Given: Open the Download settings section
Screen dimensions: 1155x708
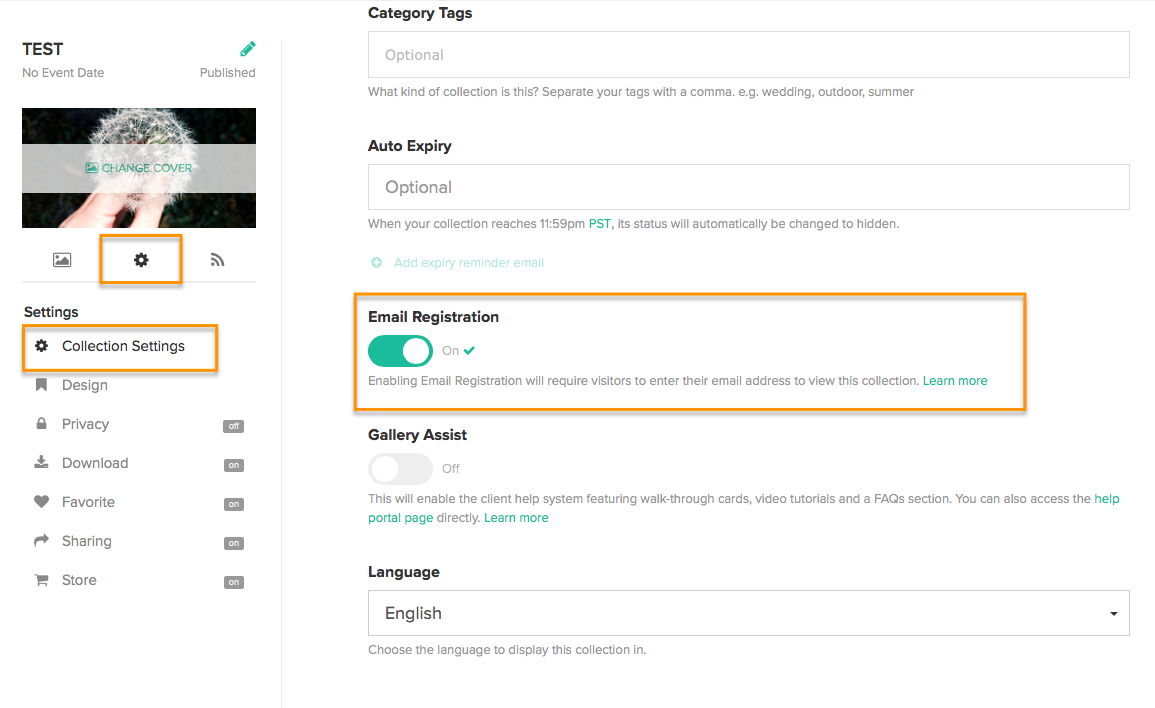Looking at the screenshot, I should pyautogui.click(x=95, y=463).
